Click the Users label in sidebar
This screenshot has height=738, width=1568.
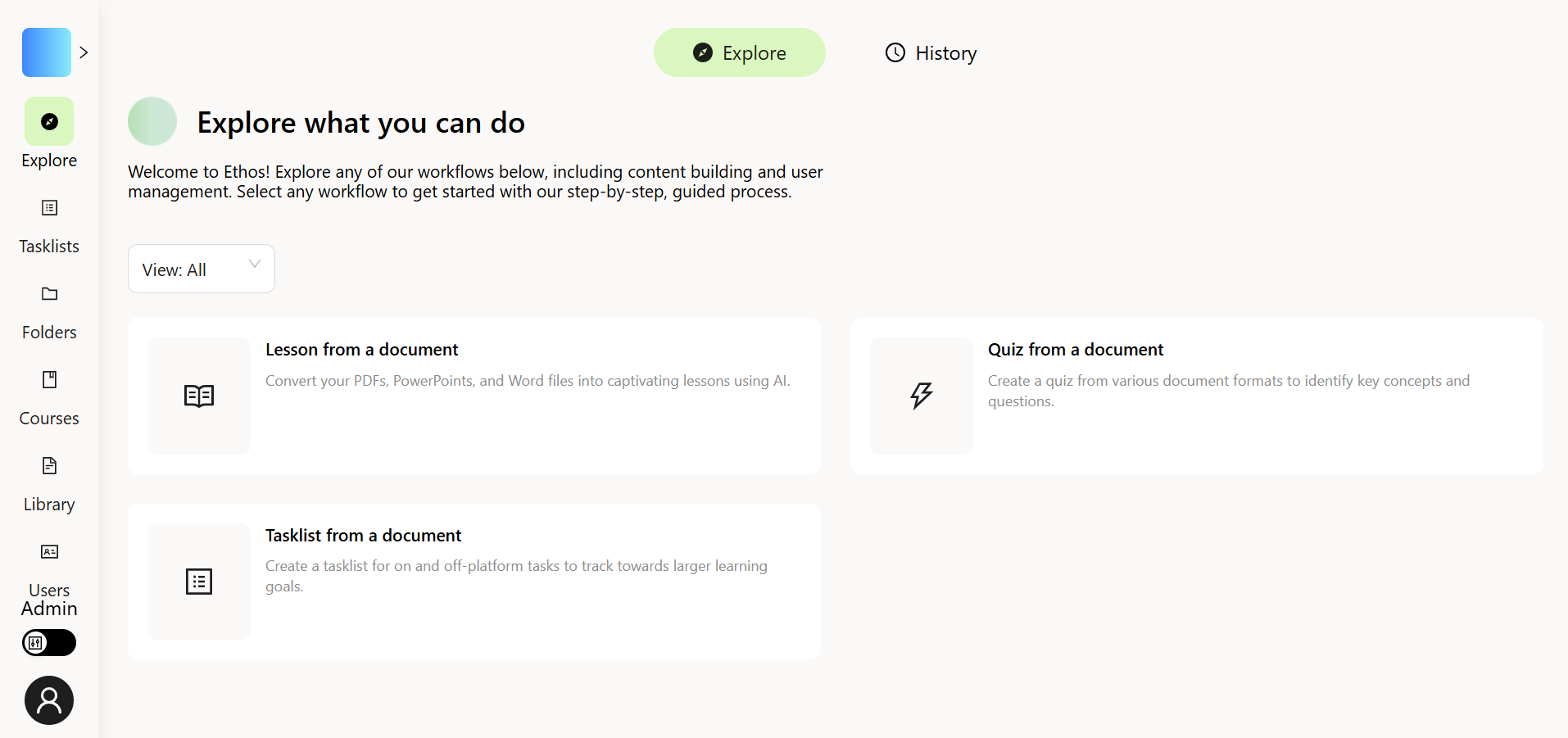49,591
